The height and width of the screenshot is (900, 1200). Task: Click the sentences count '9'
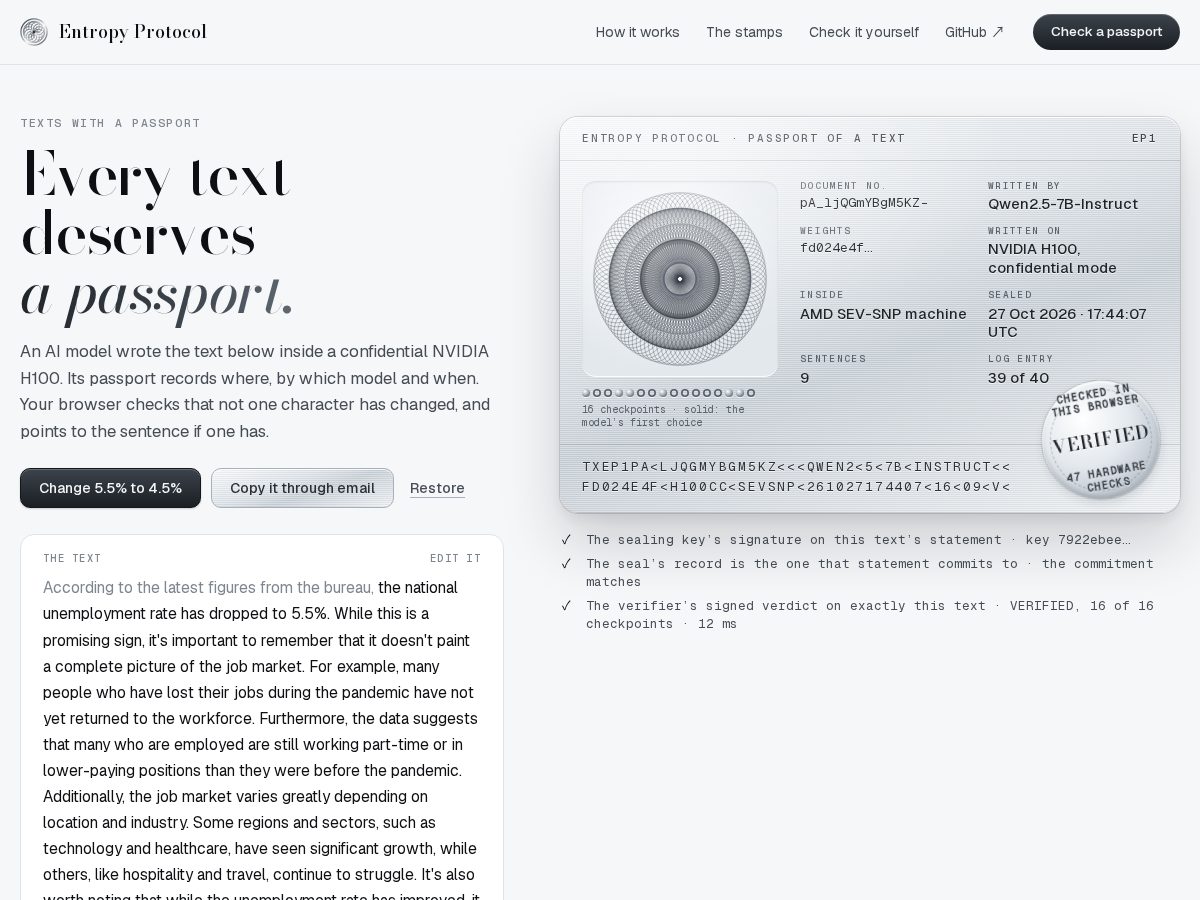click(805, 378)
